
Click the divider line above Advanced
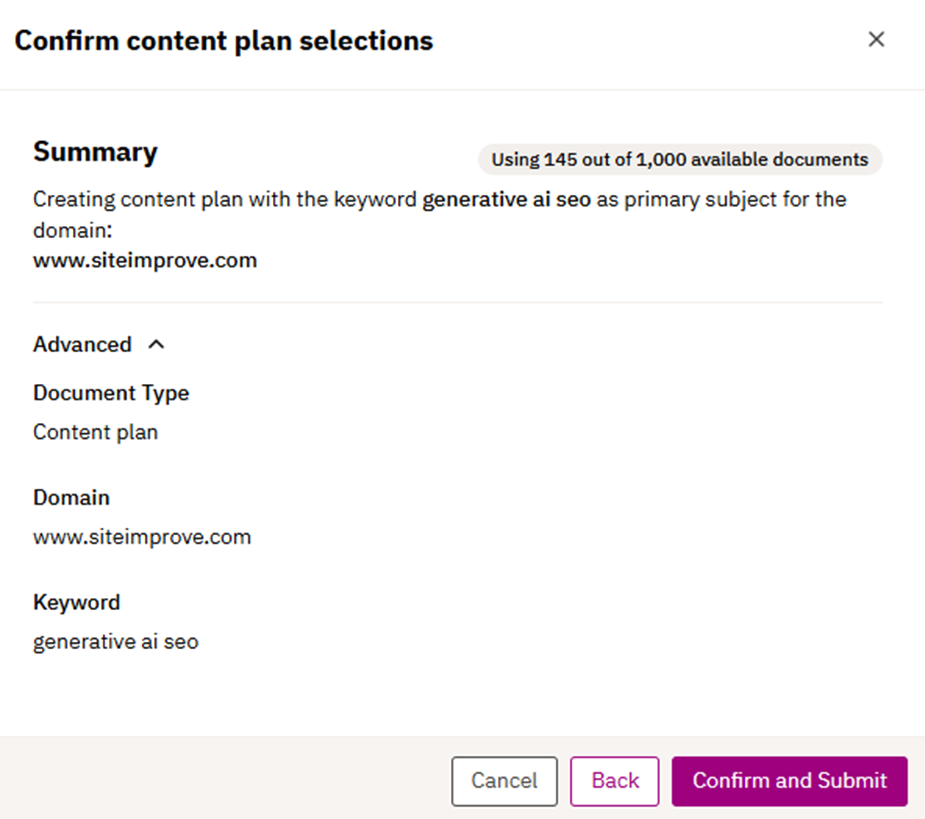(457, 302)
